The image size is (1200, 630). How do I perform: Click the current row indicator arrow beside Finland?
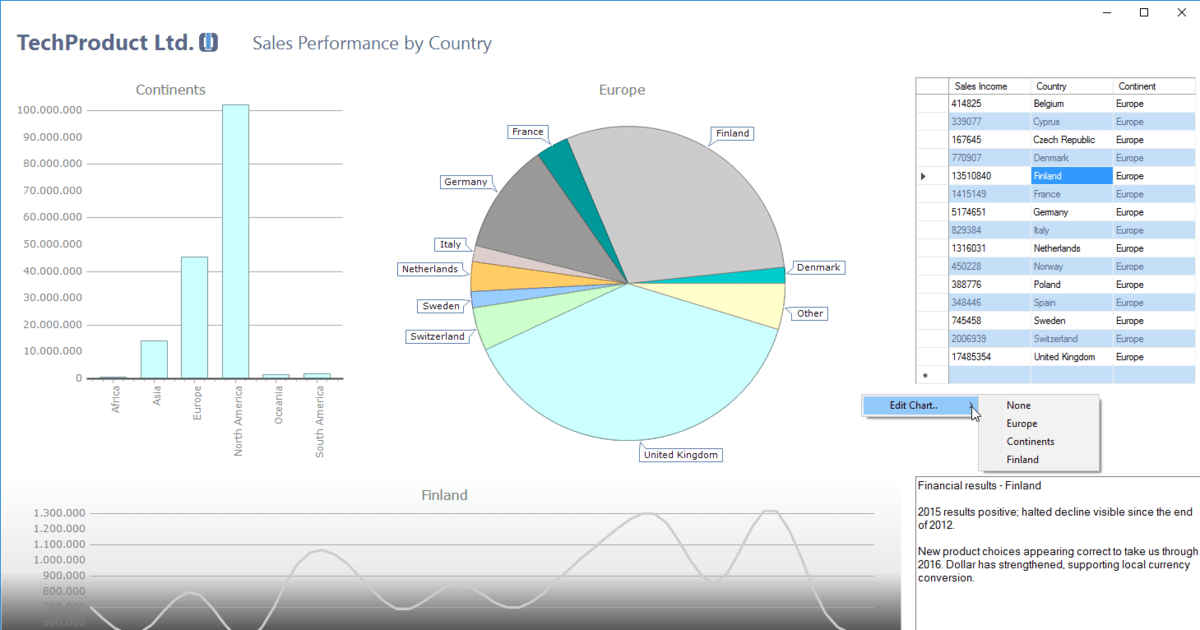[924, 175]
